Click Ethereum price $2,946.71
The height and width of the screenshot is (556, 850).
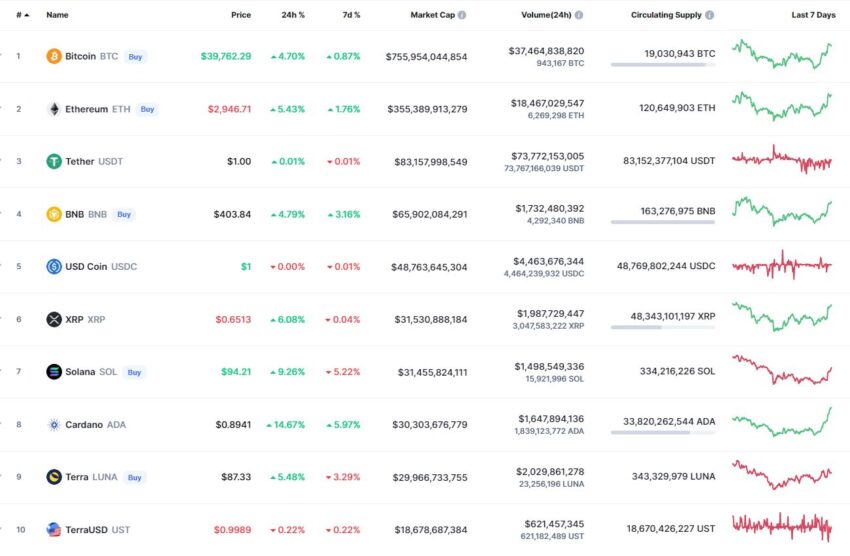[x=230, y=109]
